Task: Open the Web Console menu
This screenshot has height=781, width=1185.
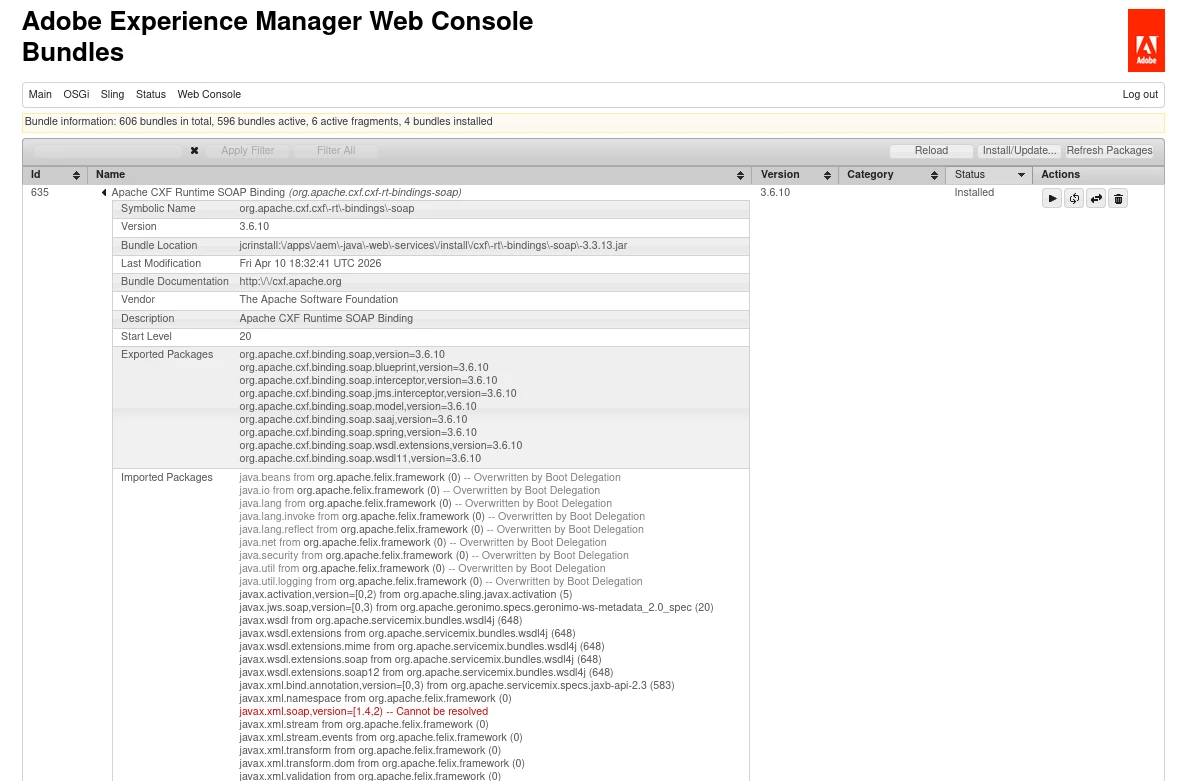Action: click(209, 95)
